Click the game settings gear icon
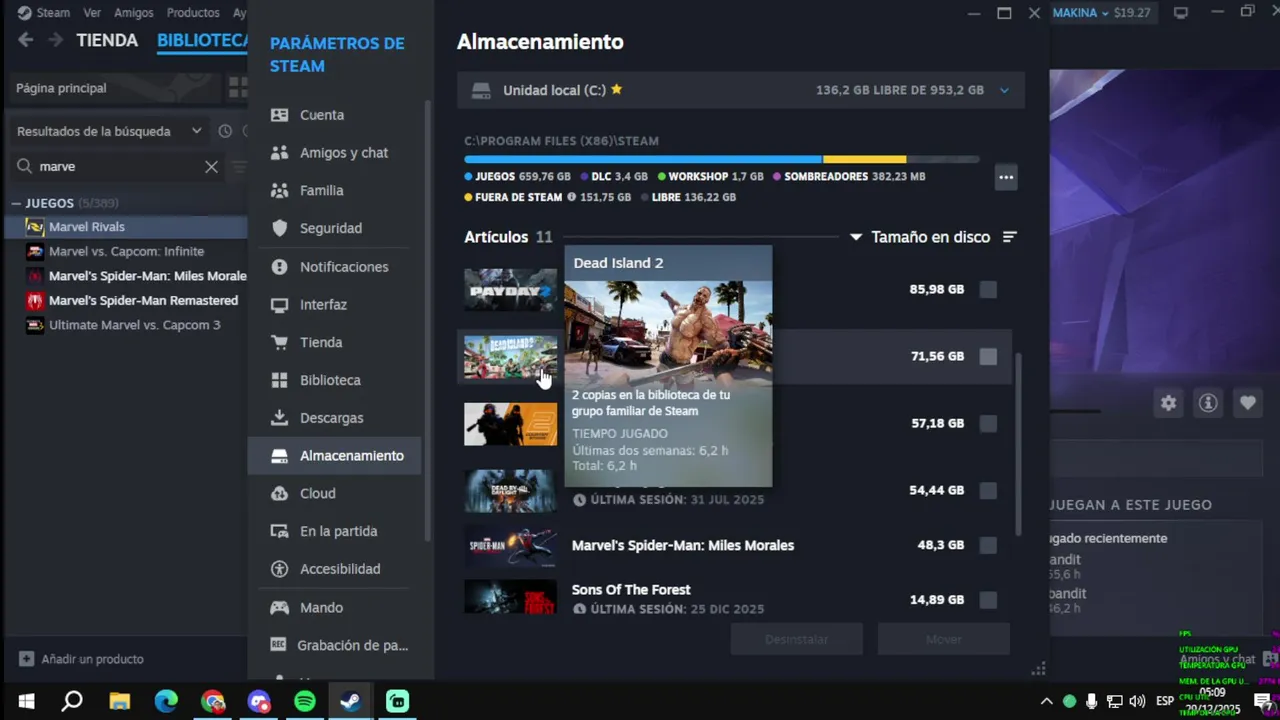Viewport: 1280px width, 720px height. point(1168,403)
